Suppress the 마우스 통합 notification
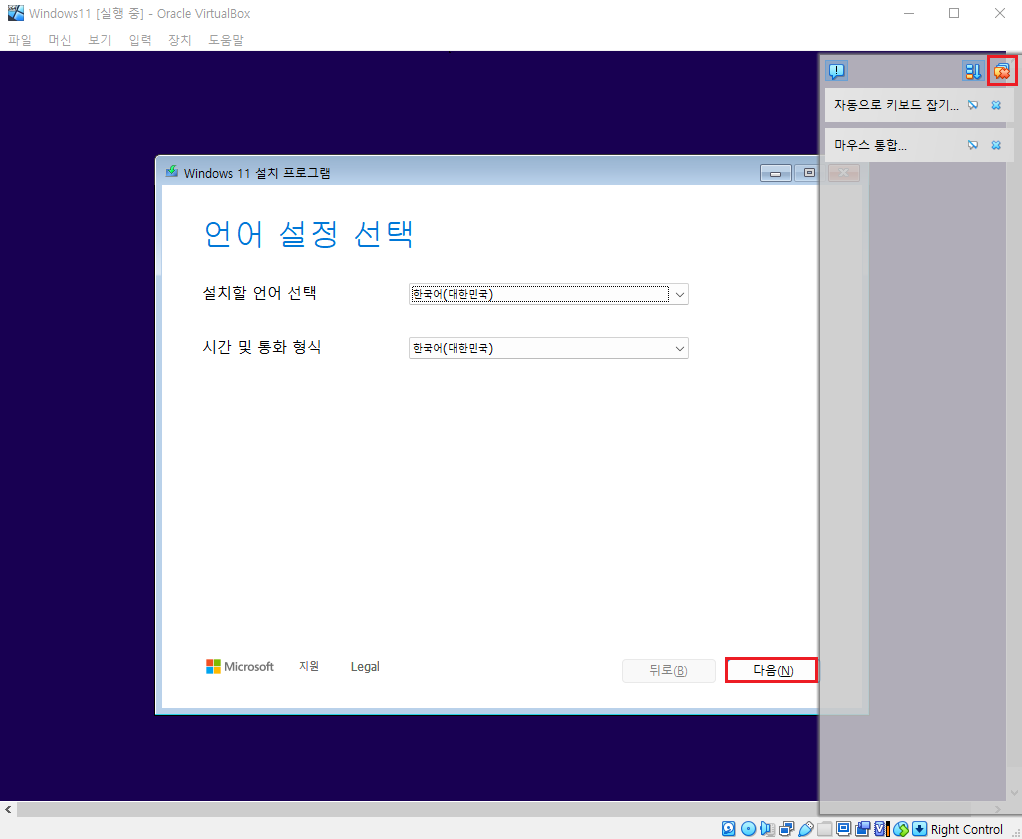 point(972,145)
